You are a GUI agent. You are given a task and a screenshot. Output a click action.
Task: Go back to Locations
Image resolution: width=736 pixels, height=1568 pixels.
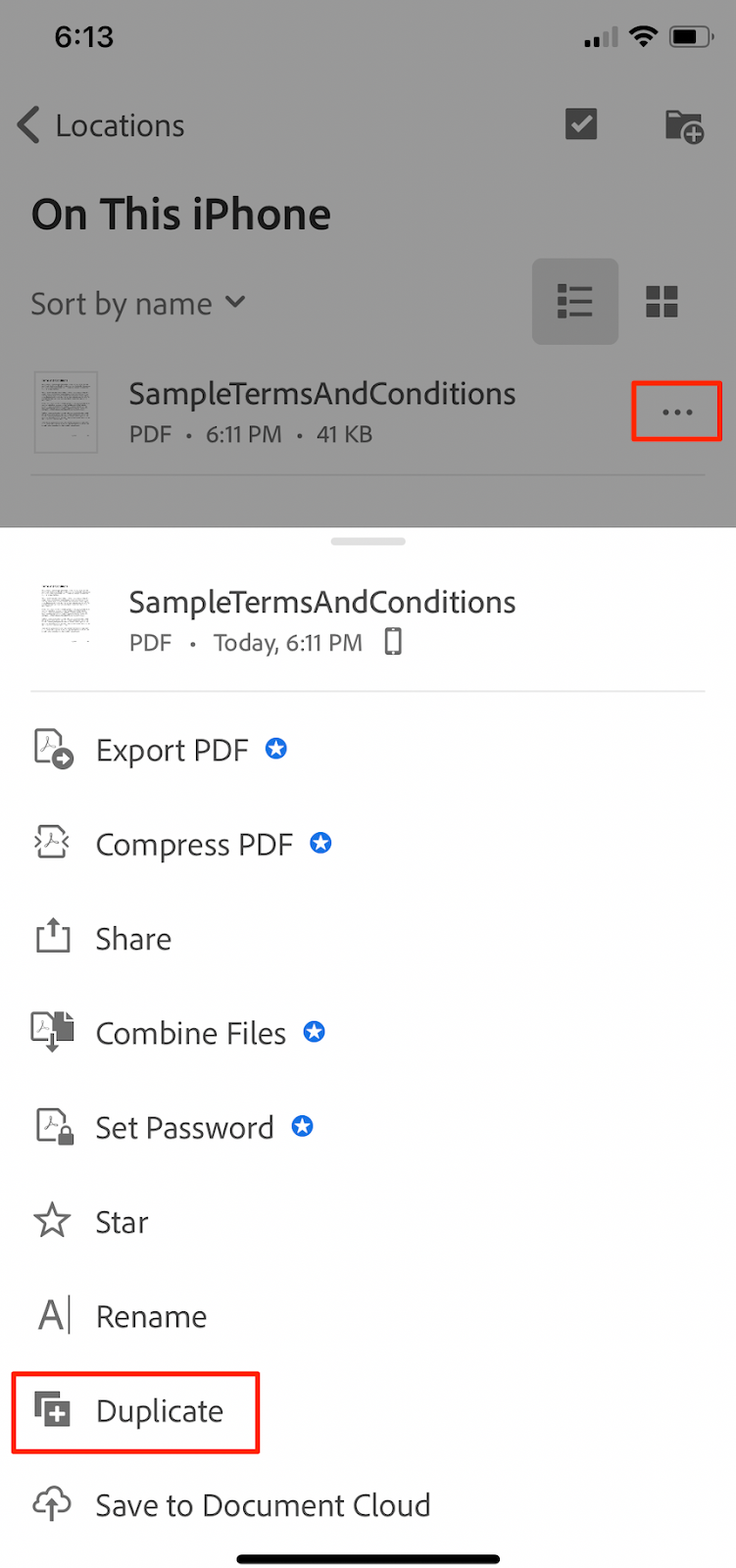click(101, 125)
